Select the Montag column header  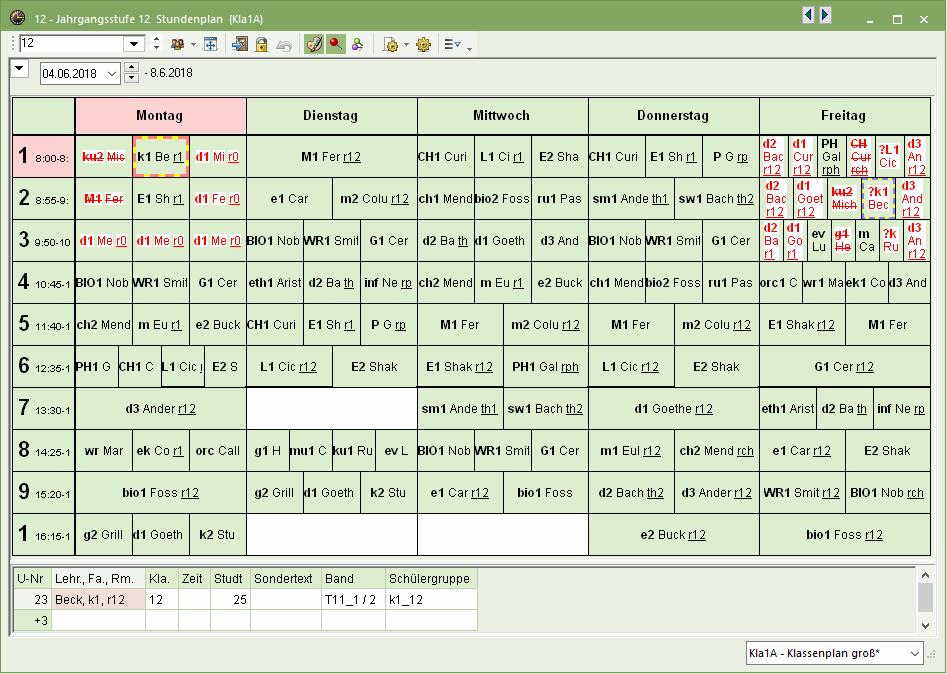point(160,116)
